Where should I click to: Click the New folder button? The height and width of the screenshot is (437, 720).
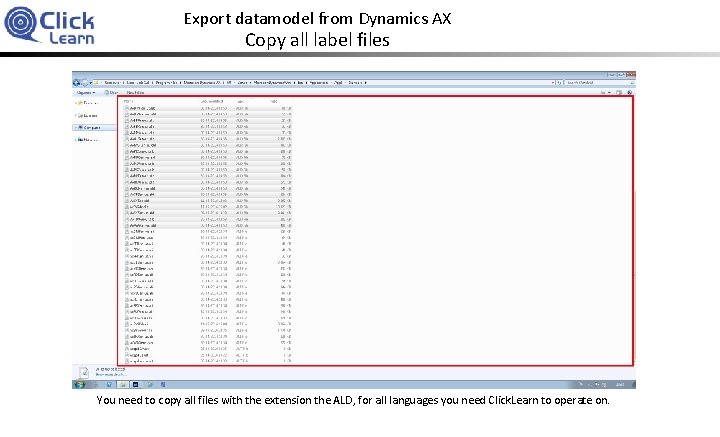(x=135, y=93)
